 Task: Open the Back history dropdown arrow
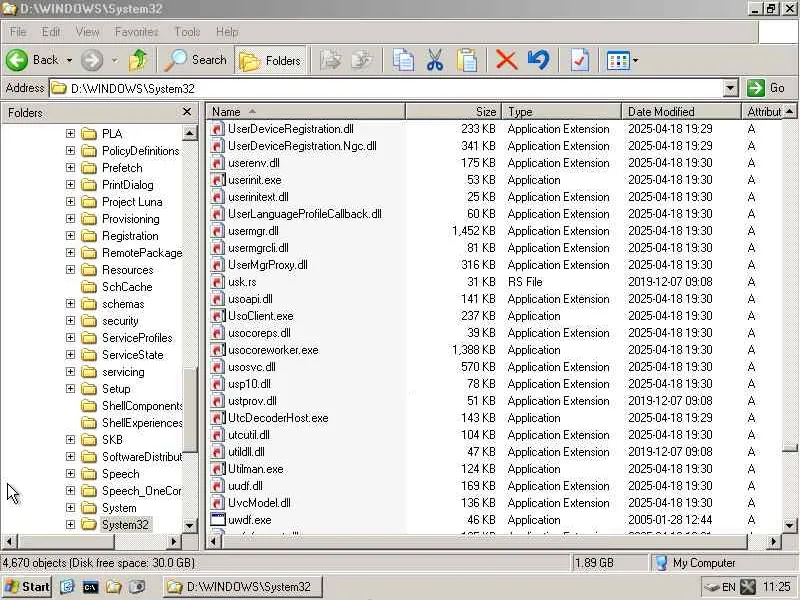(x=69, y=60)
